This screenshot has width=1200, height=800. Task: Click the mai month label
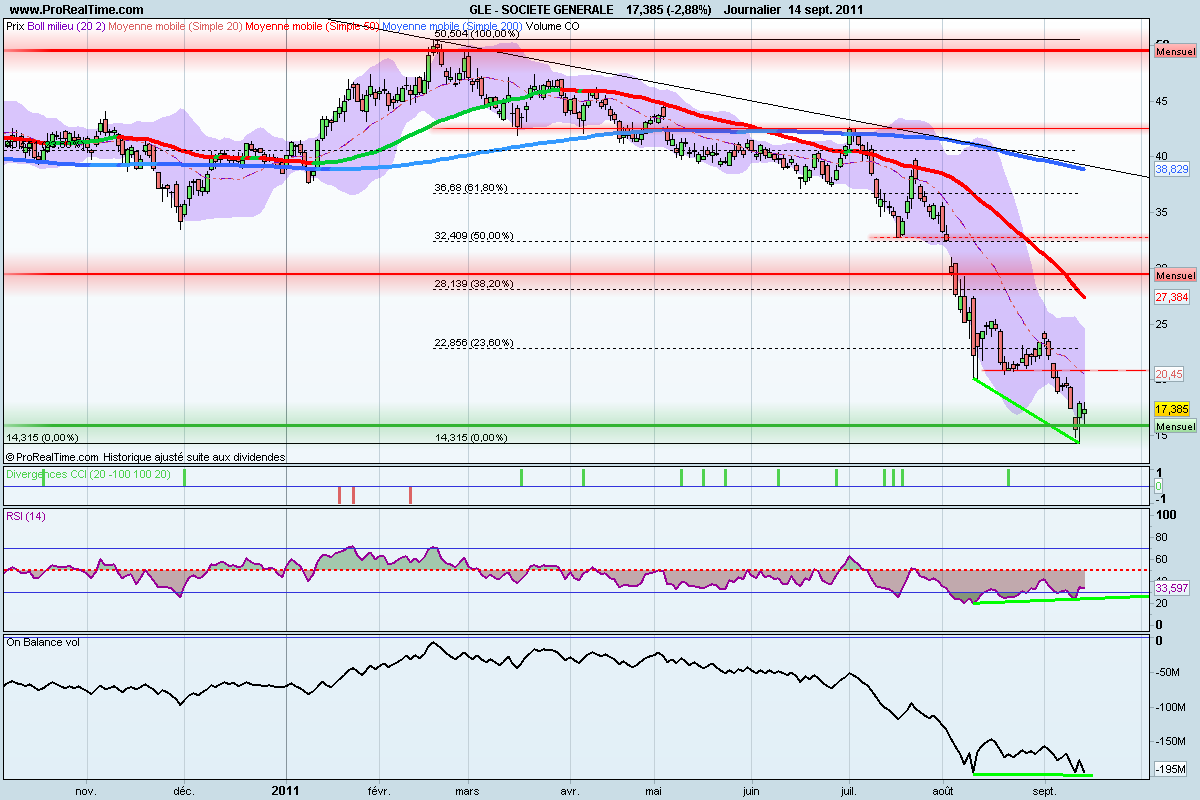click(x=653, y=790)
